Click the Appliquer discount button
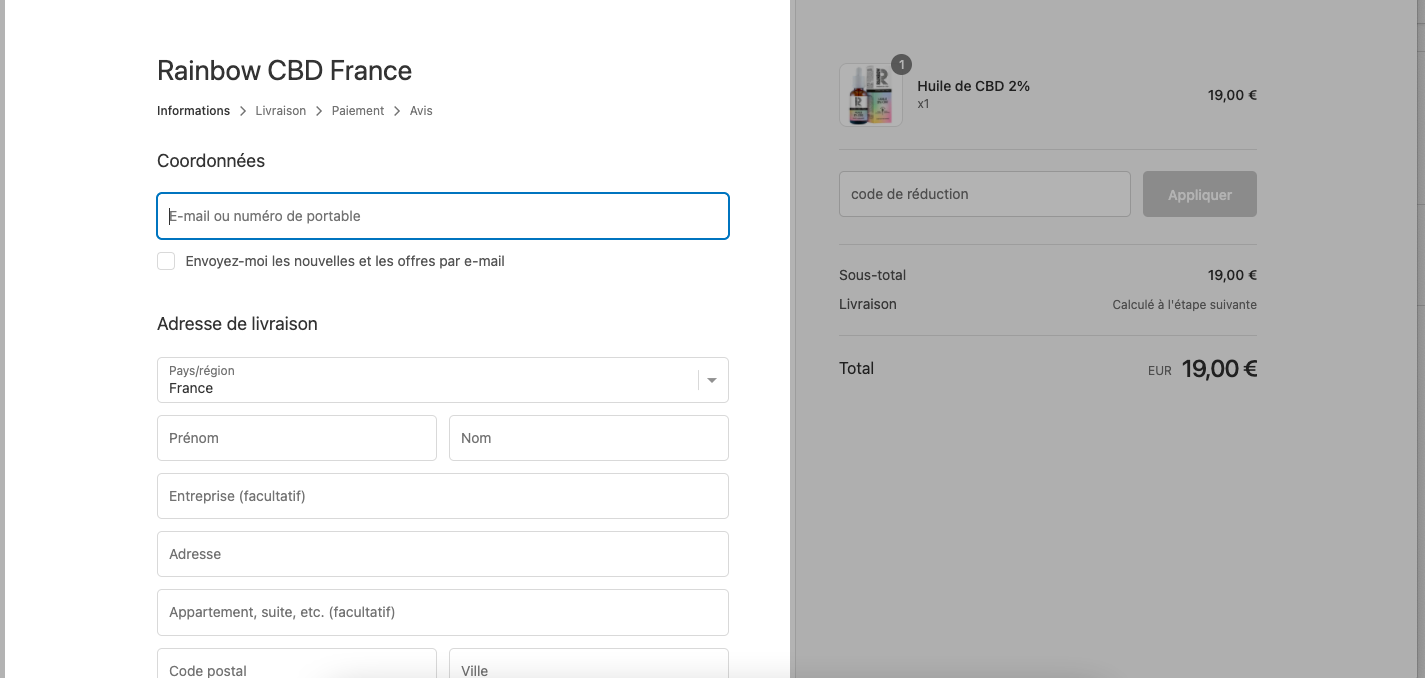Viewport: 1425px width, 678px height. pos(1200,194)
